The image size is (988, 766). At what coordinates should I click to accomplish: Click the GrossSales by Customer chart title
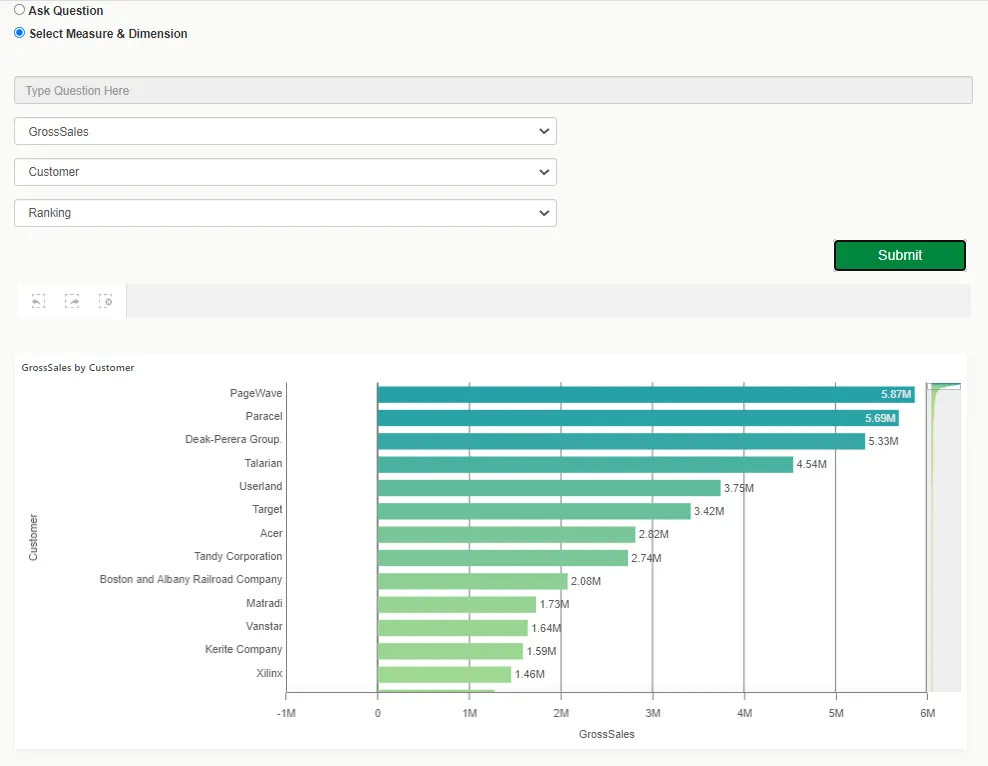point(78,367)
